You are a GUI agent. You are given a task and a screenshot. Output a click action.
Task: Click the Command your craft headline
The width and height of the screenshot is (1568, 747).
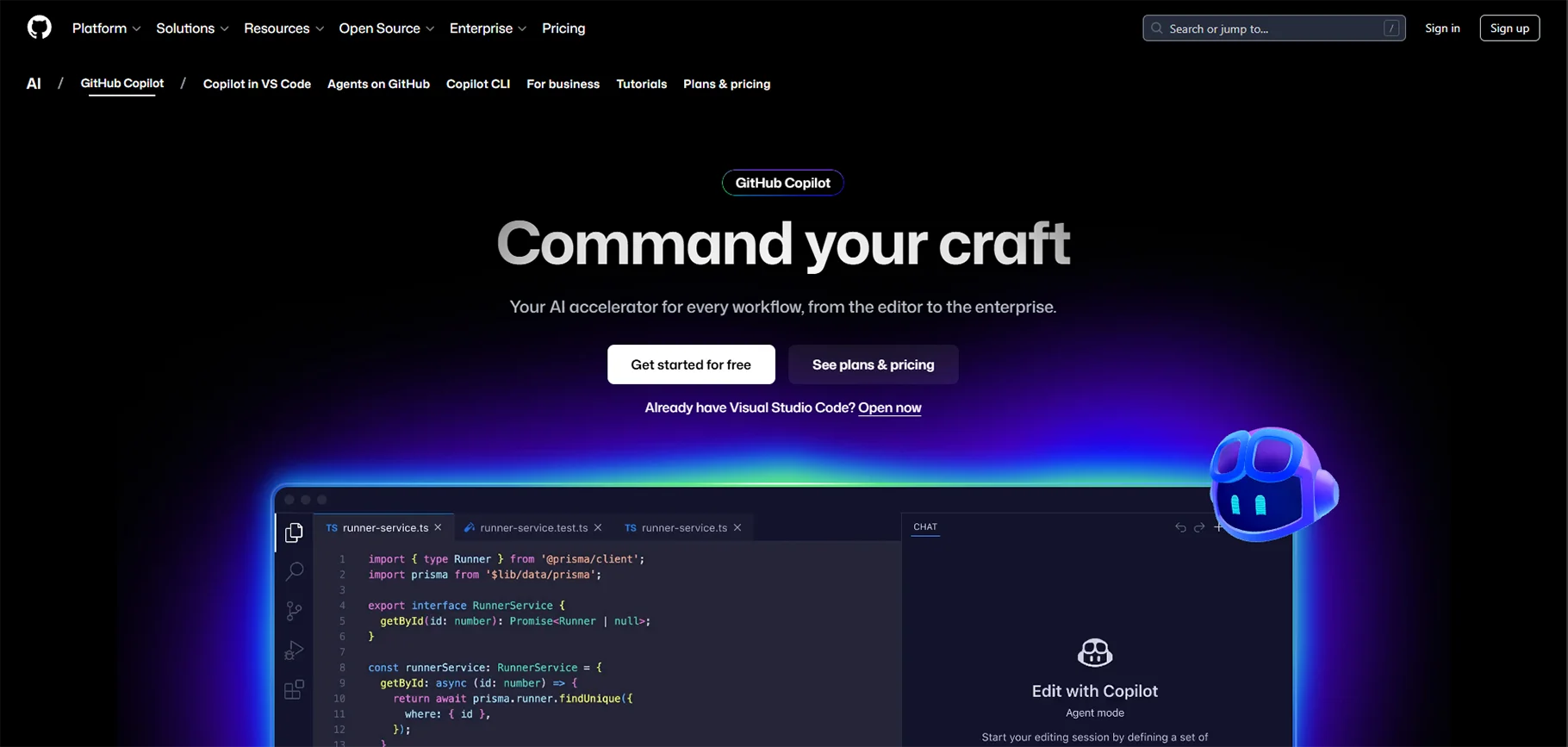pyautogui.click(x=783, y=243)
